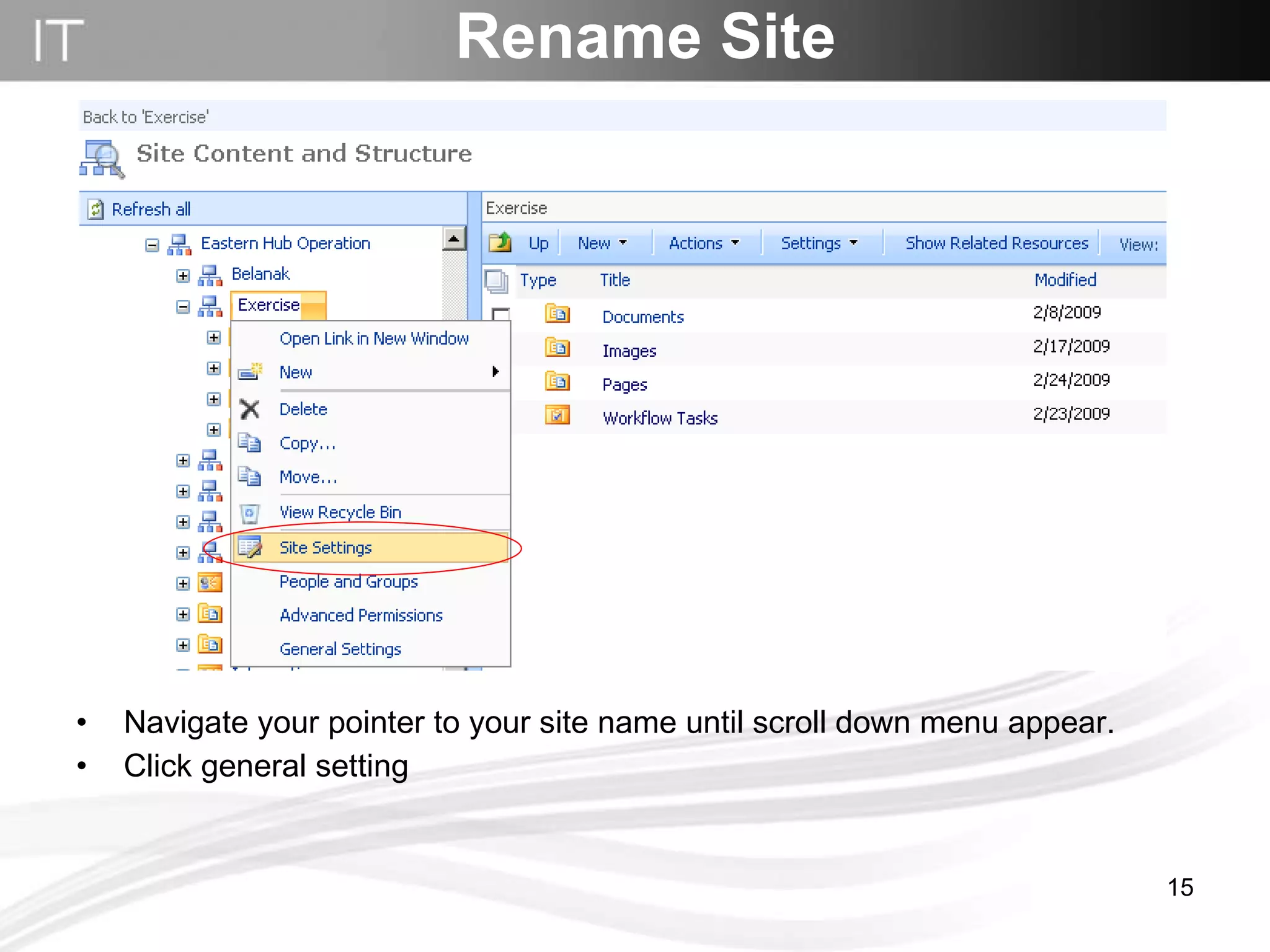
Task: Click the Workflow Tasks list icon
Action: tap(557, 414)
